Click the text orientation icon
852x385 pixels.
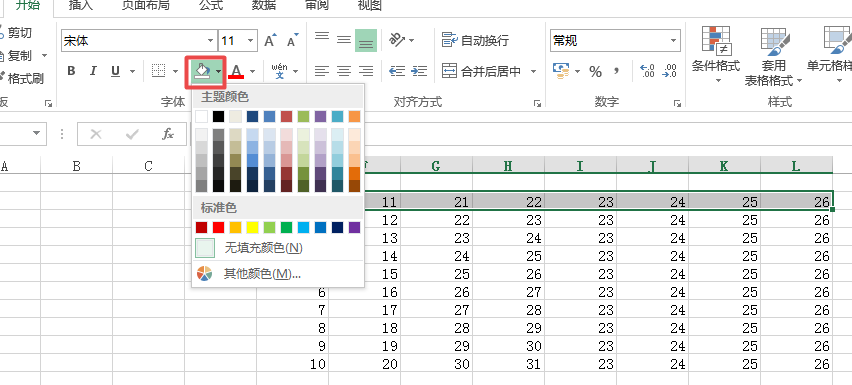pos(398,40)
